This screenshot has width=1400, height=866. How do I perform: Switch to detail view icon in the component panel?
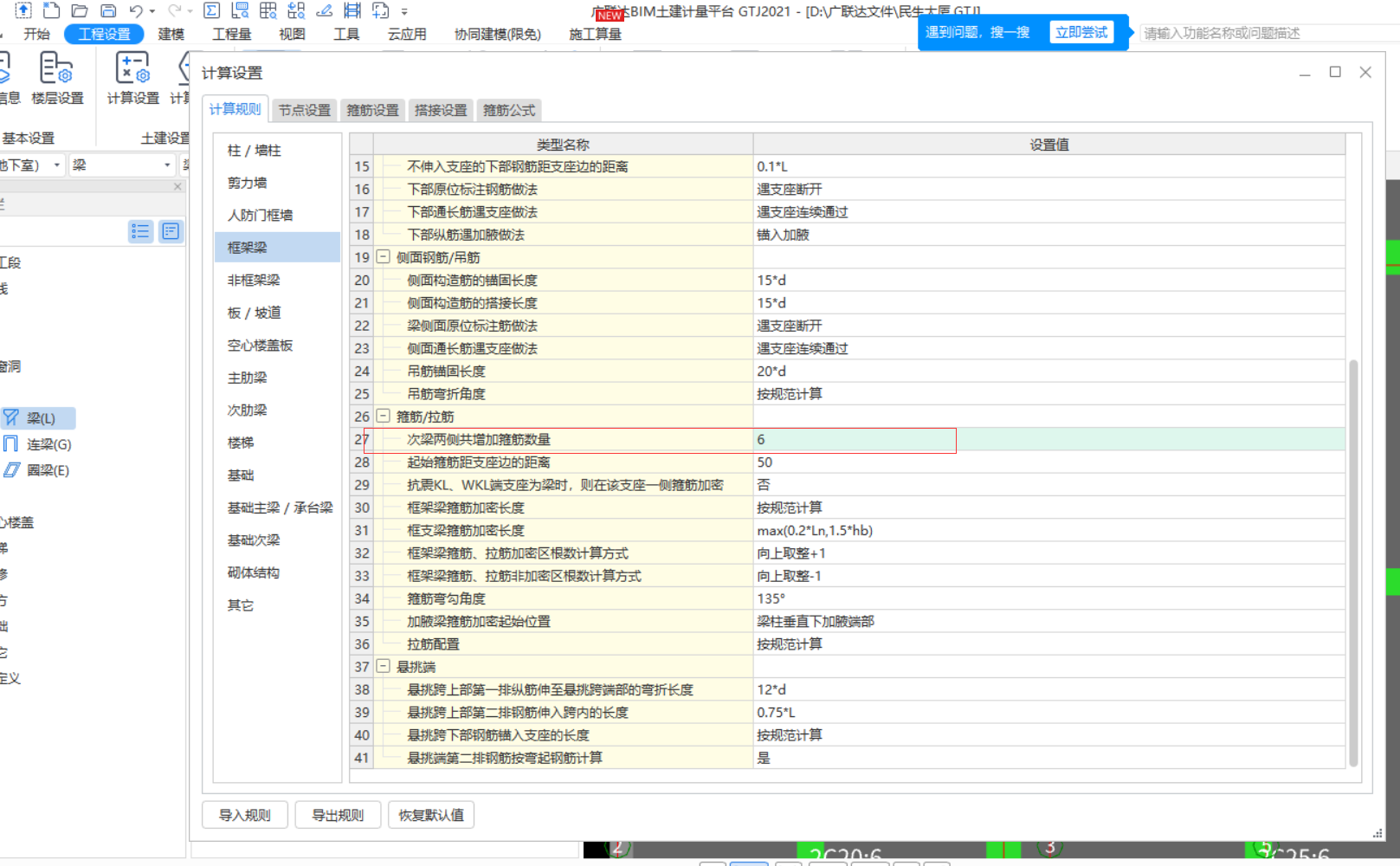point(171,231)
